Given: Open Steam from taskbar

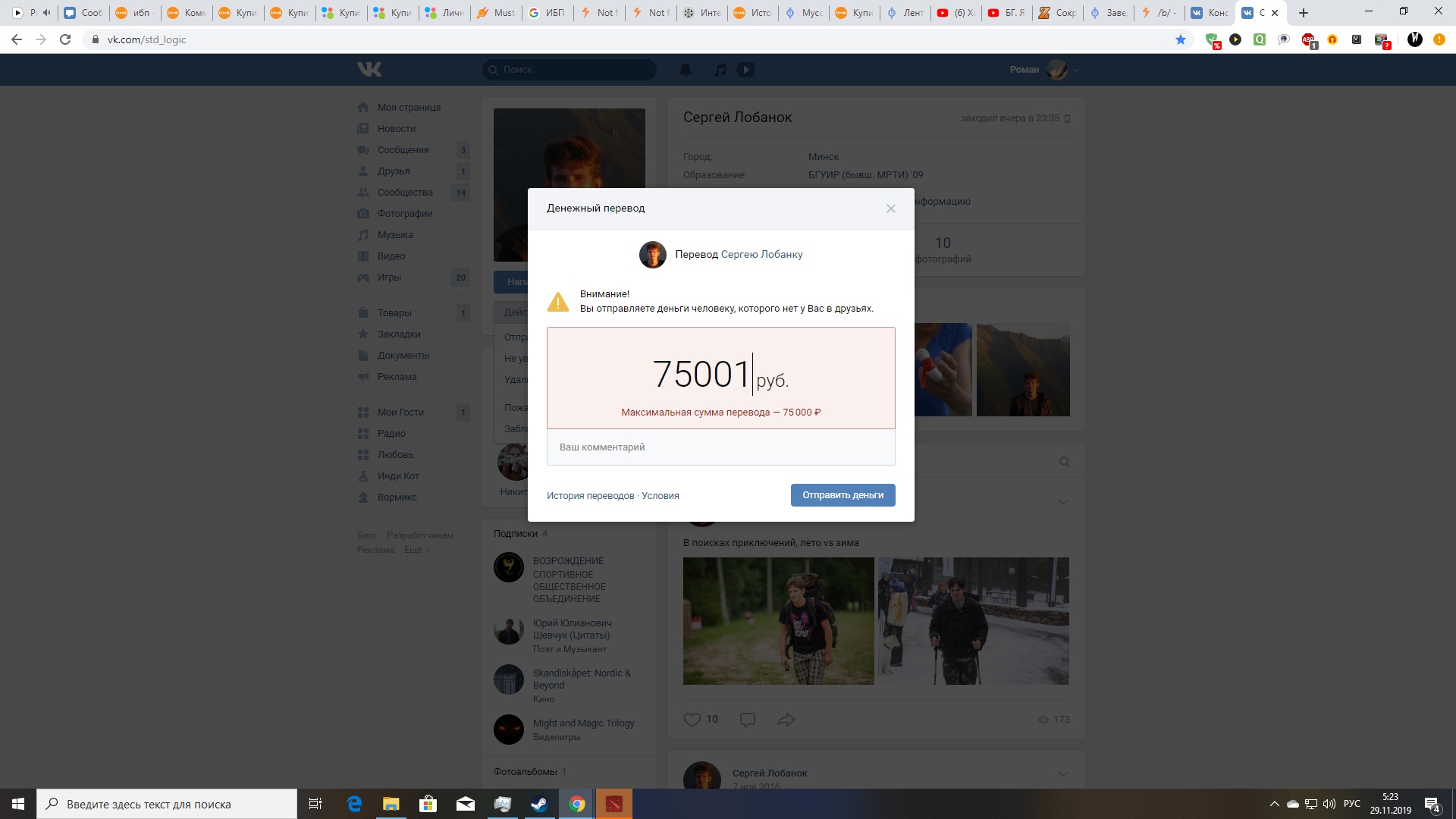Looking at the screenshot, I should [x=540, y=805].
